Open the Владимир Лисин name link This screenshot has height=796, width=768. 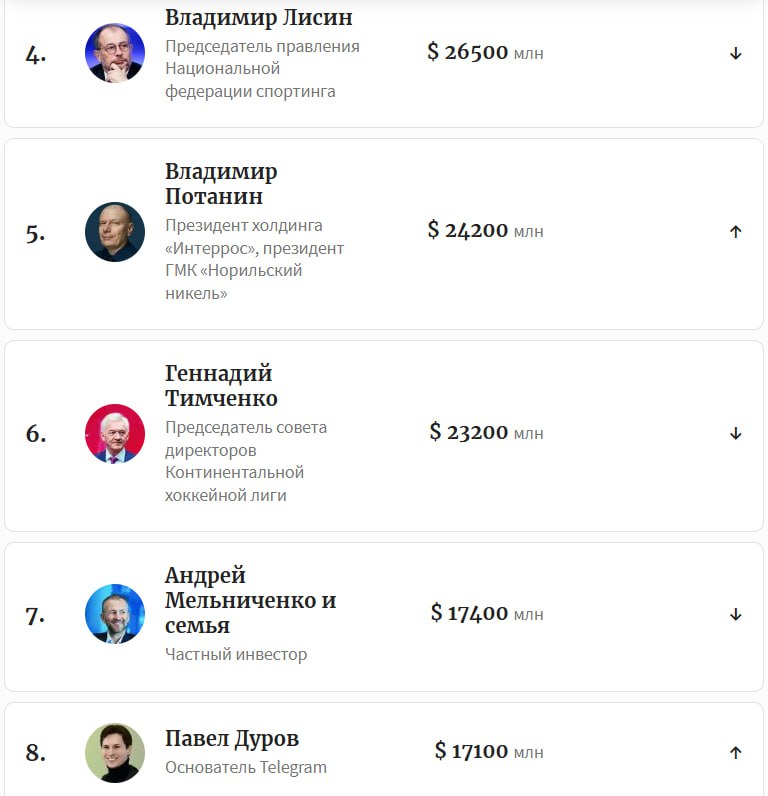(258, 18)
